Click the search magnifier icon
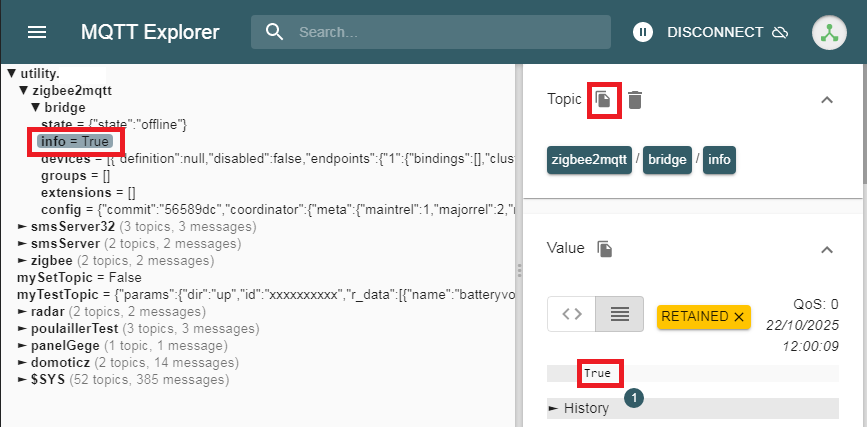Screen dimensions: 867x427 pos(275,32)
